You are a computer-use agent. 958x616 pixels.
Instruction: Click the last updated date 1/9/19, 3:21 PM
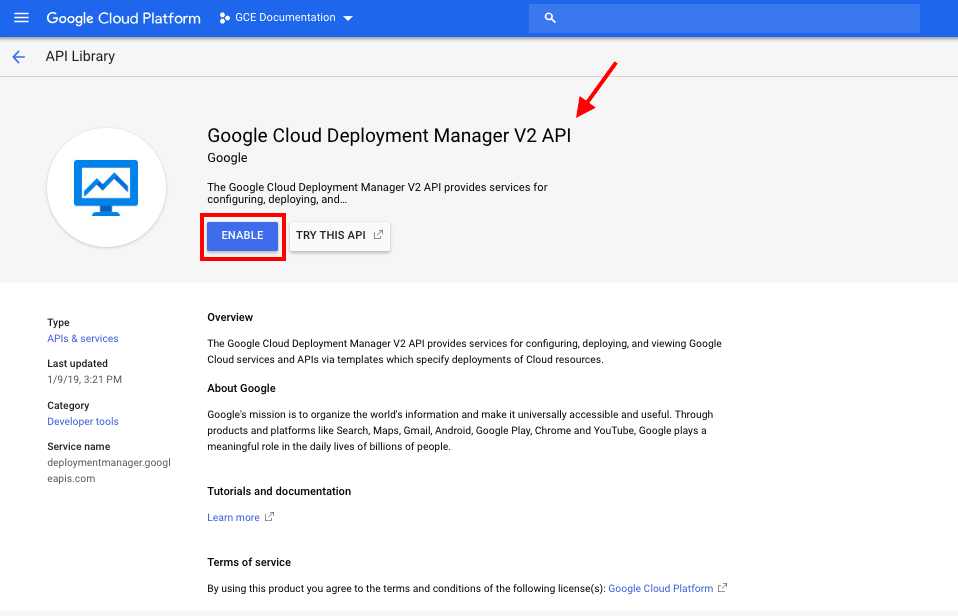(84, 380)
